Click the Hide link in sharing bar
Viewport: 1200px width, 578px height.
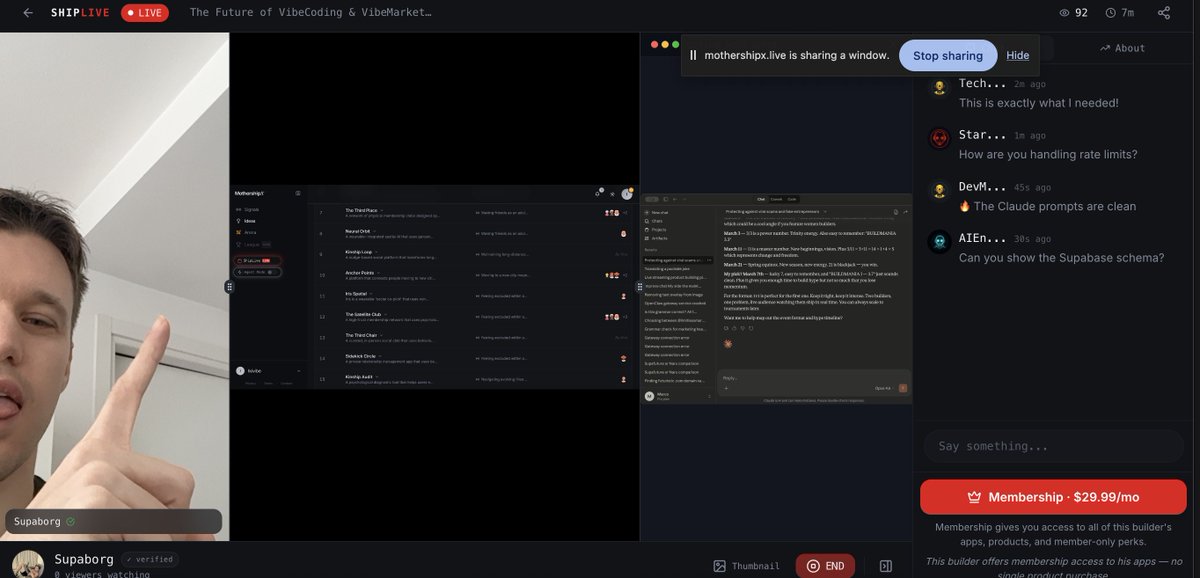(1018, 55)
